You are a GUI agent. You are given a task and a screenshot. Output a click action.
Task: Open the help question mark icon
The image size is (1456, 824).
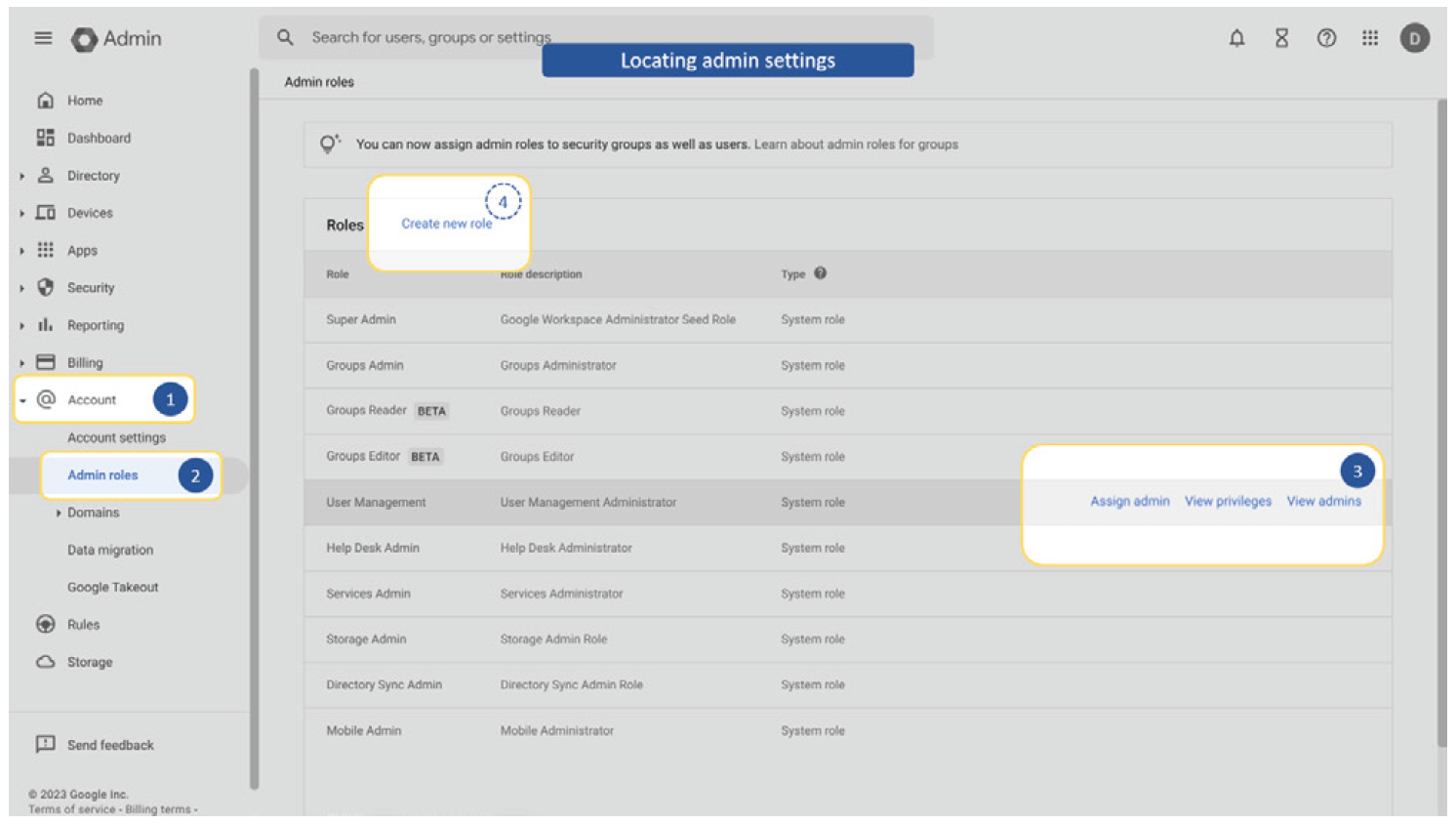(1326, 38)
